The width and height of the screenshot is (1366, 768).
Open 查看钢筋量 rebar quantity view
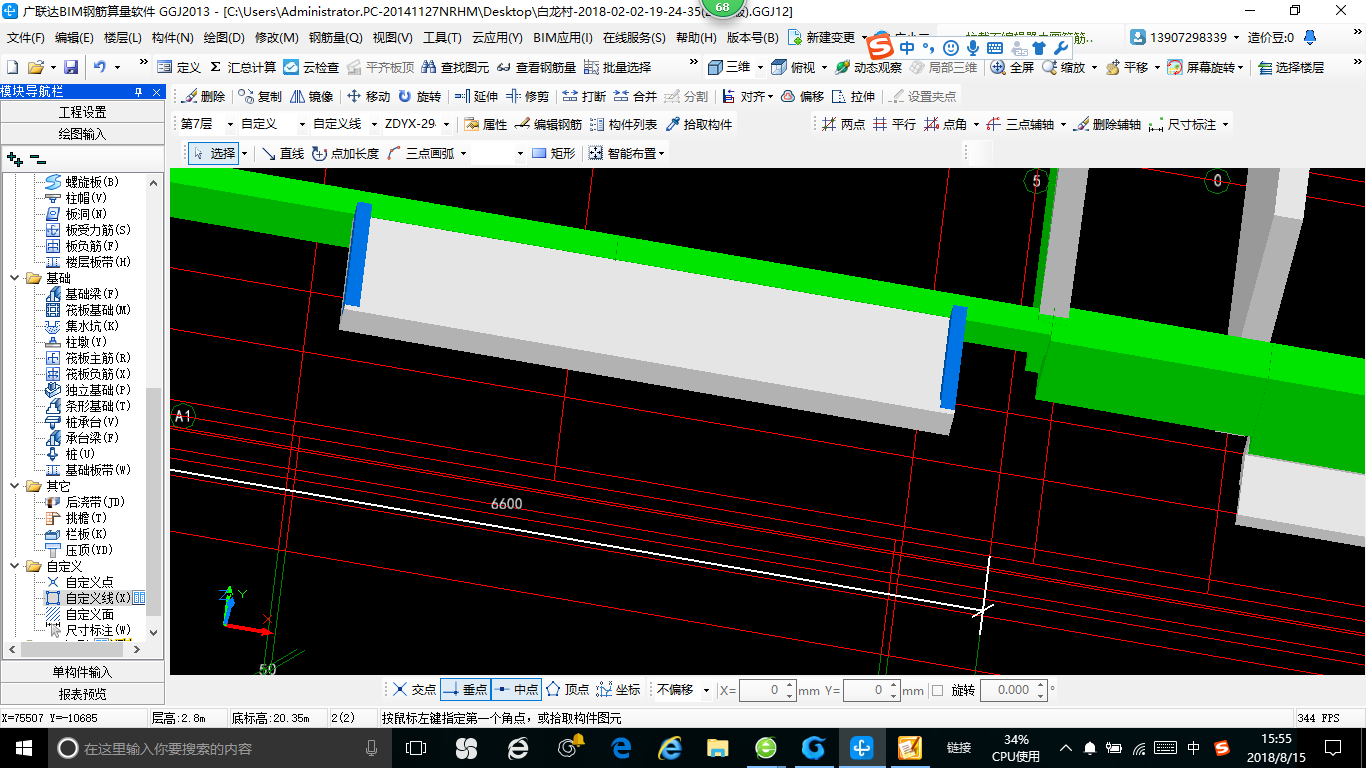[x=537, y=67]
